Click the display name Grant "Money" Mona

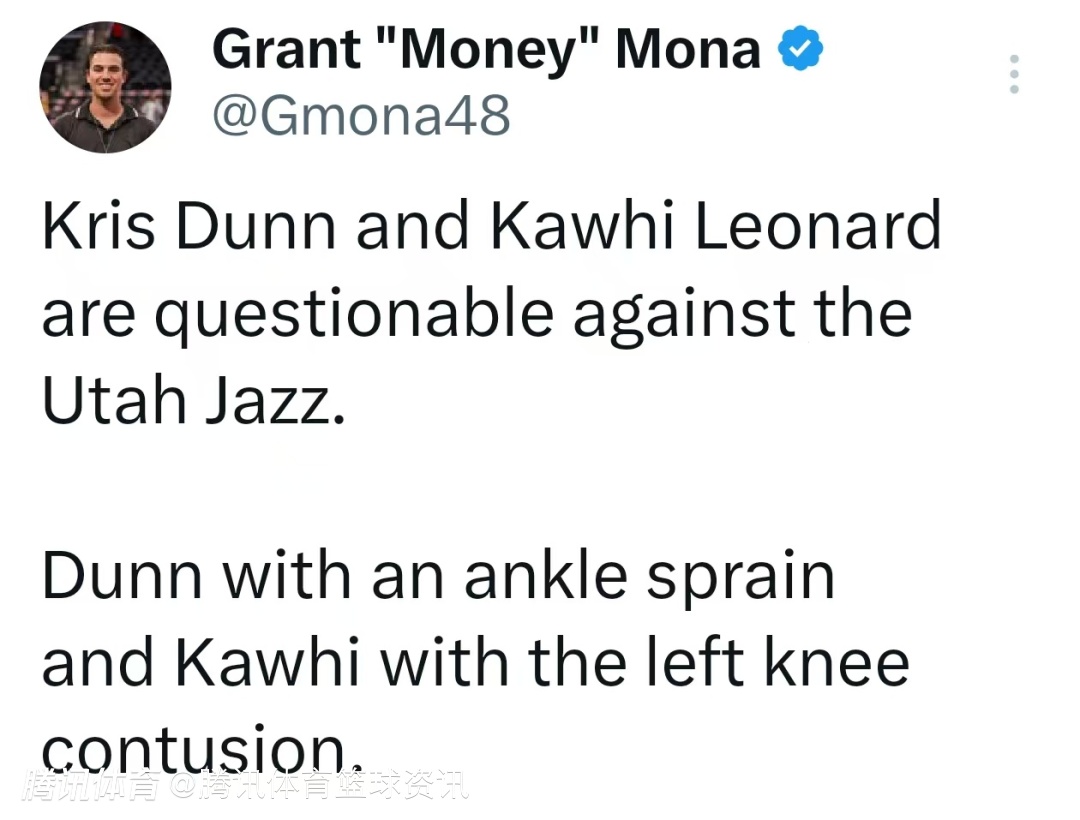coord(486,50)
